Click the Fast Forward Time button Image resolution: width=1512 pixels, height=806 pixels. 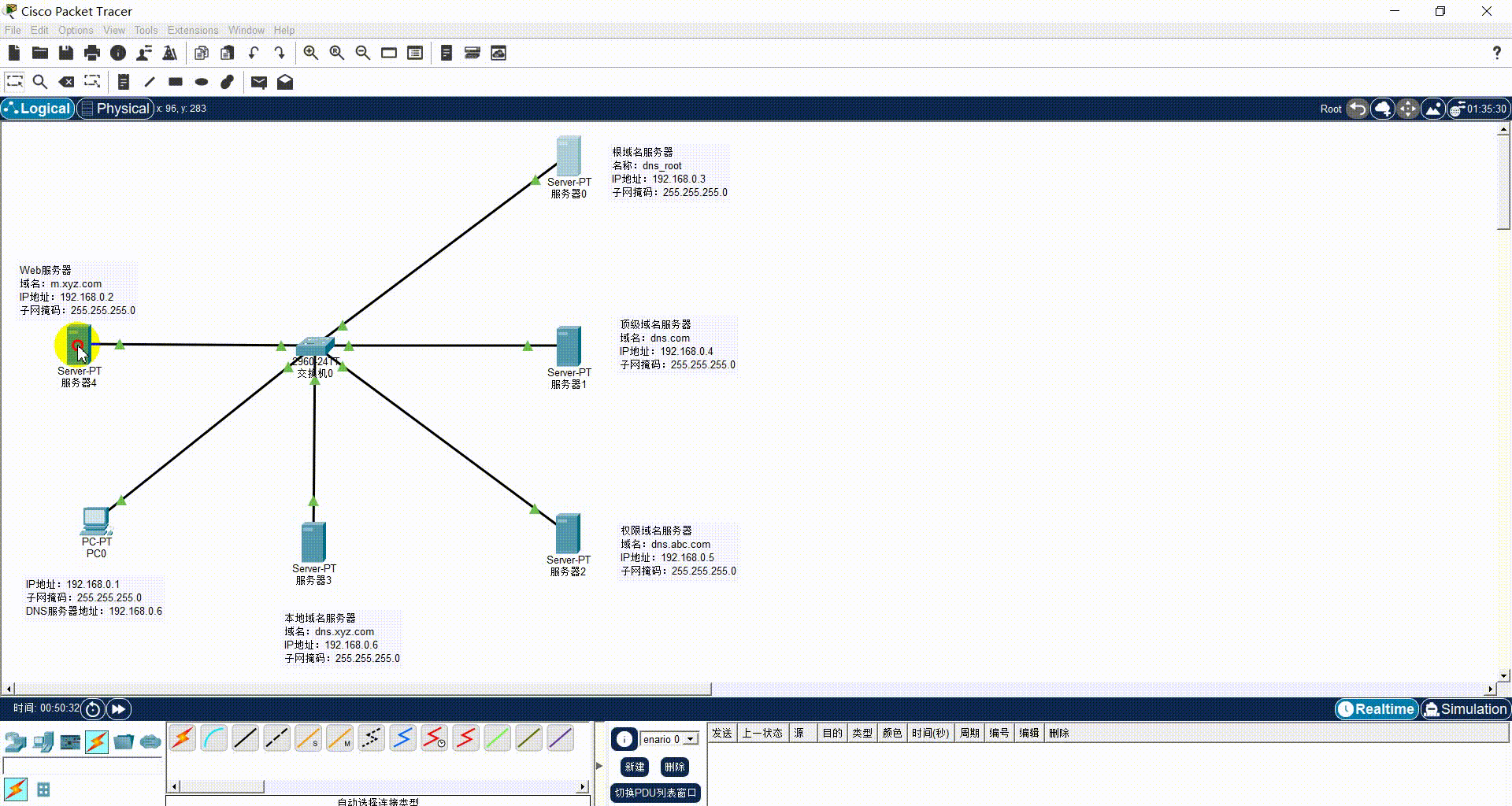[x=118, y=709]
